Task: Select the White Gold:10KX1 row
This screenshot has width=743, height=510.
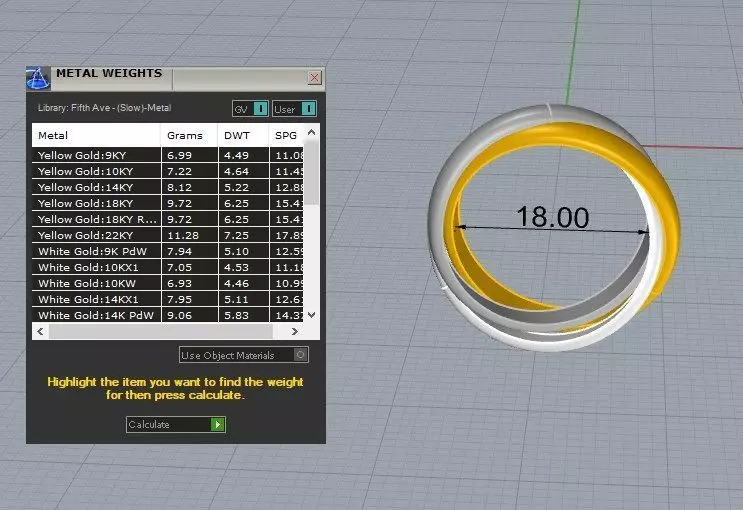Action: coord(168,267)
